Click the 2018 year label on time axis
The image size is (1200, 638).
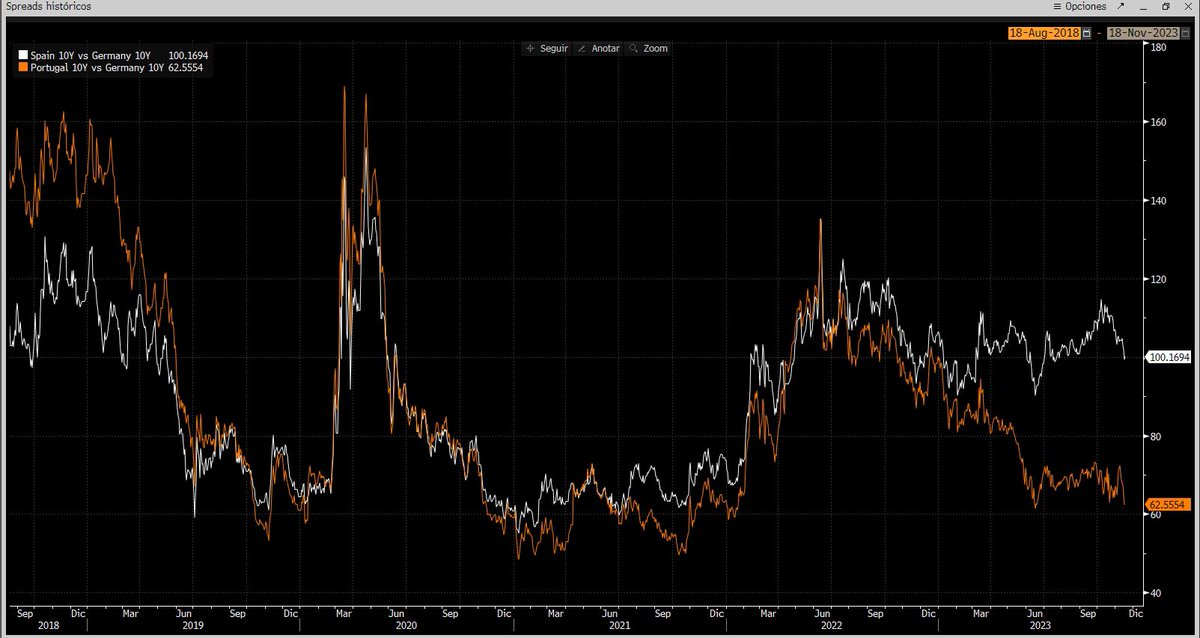[x=49, y=625]
